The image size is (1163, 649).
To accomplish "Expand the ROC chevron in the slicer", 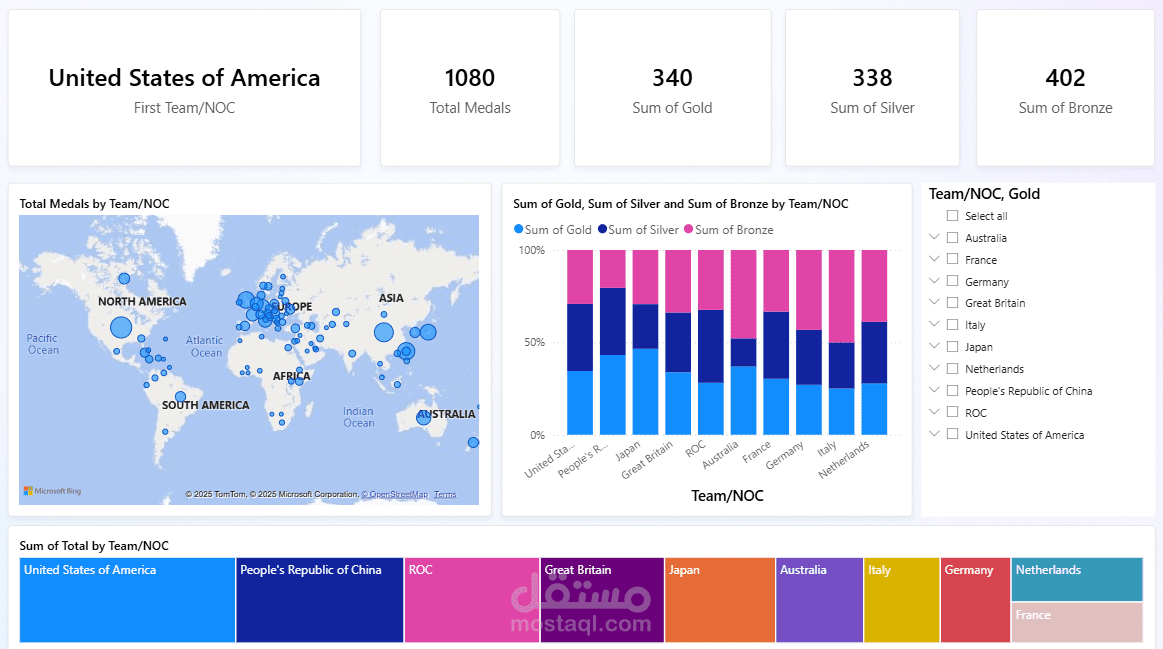I will (934, 412).
